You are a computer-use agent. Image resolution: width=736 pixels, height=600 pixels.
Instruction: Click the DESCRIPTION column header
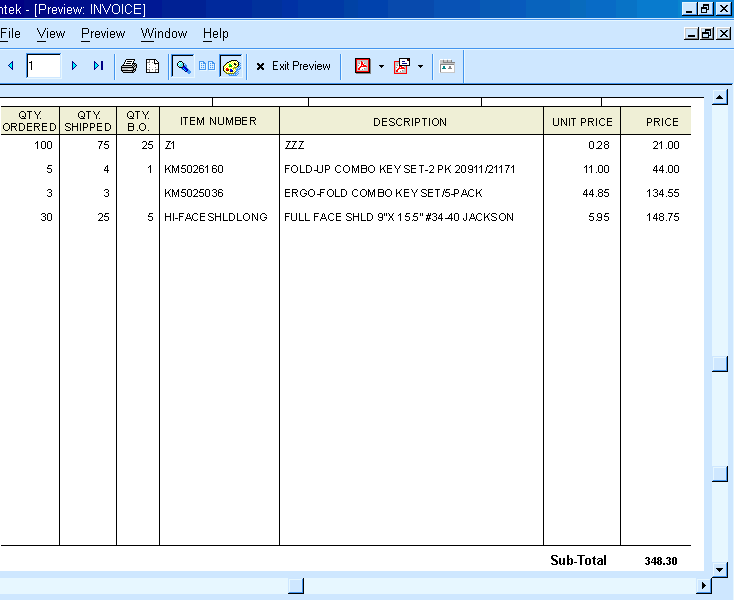[x=411, y=122]
